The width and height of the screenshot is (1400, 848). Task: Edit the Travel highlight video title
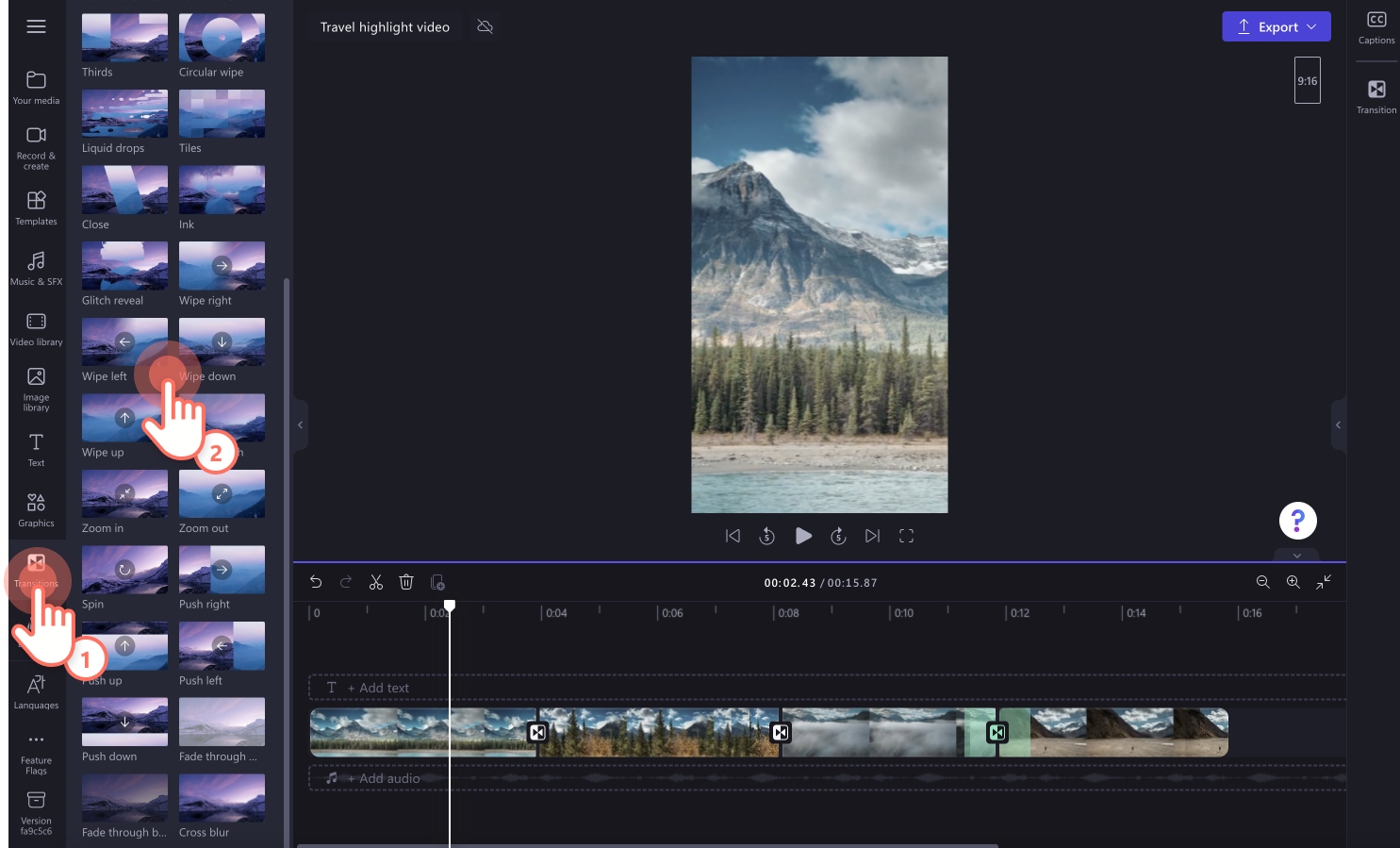(x=385, y=26)
